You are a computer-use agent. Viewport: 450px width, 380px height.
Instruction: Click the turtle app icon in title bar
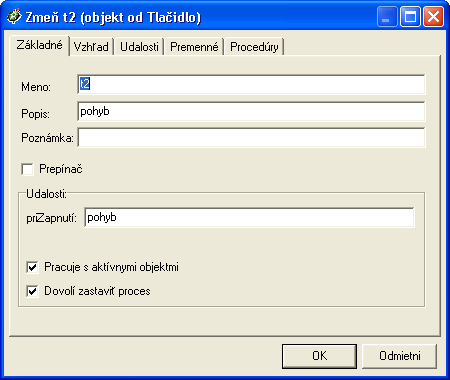(14, 16)
